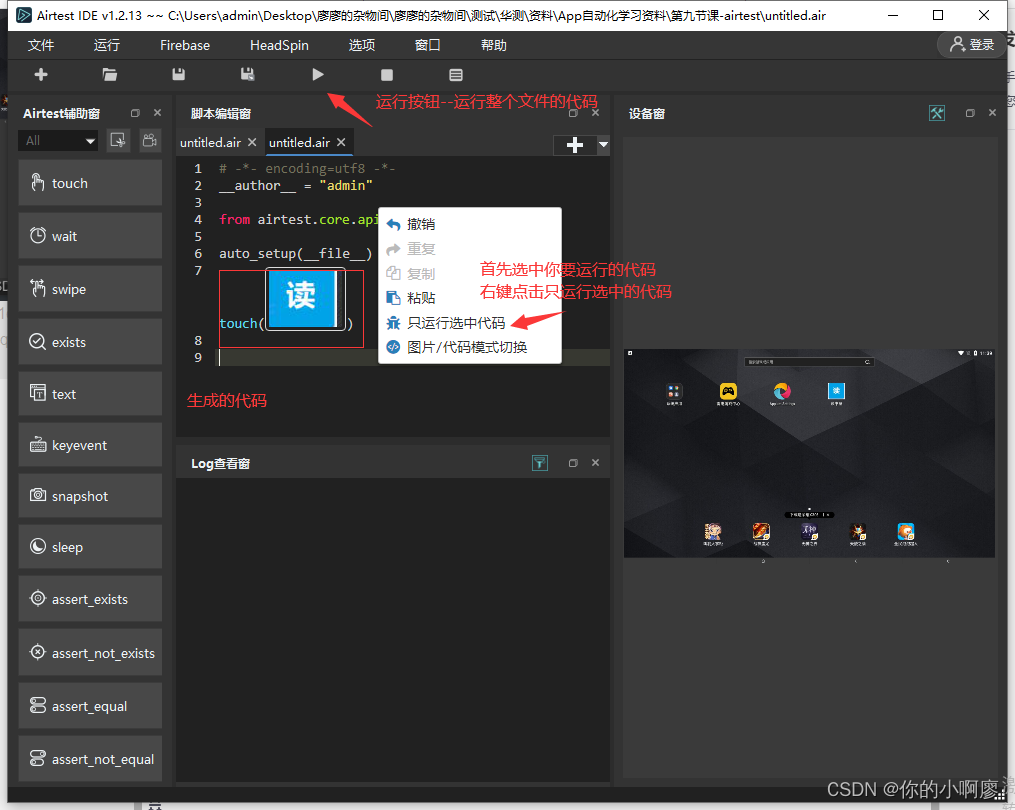Open the Firebase menu
Viewport: 1015px width, 810px height.
pyautogui.click(x=185, y=45)
